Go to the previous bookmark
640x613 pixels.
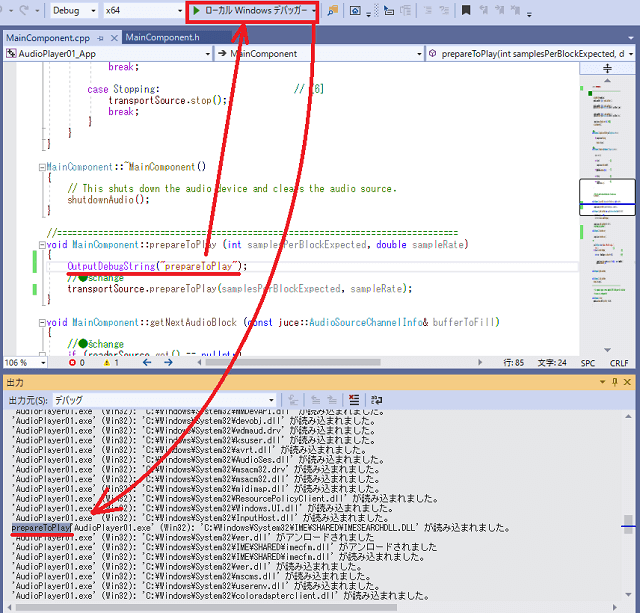point(484,11)
